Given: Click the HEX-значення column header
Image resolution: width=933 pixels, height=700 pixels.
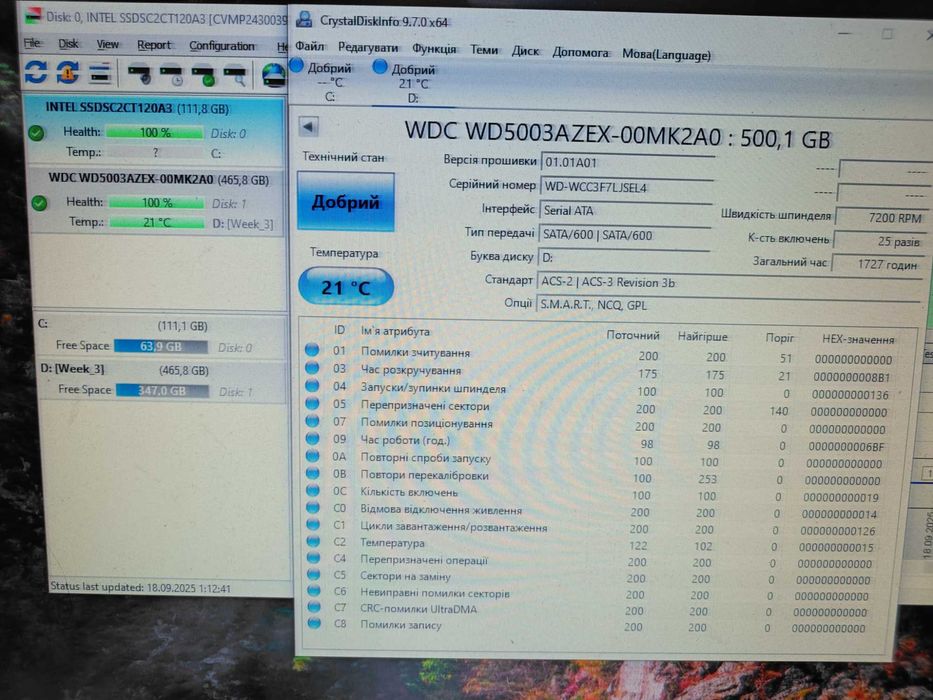Looking at the screenshot, I should (x=858, y=339).
